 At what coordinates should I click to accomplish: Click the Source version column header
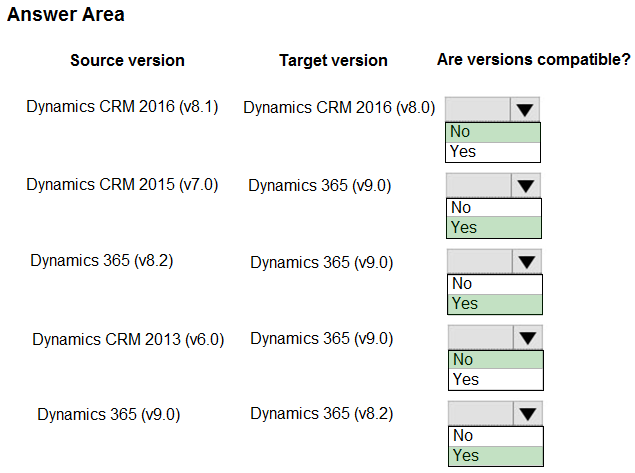point(128,61)
